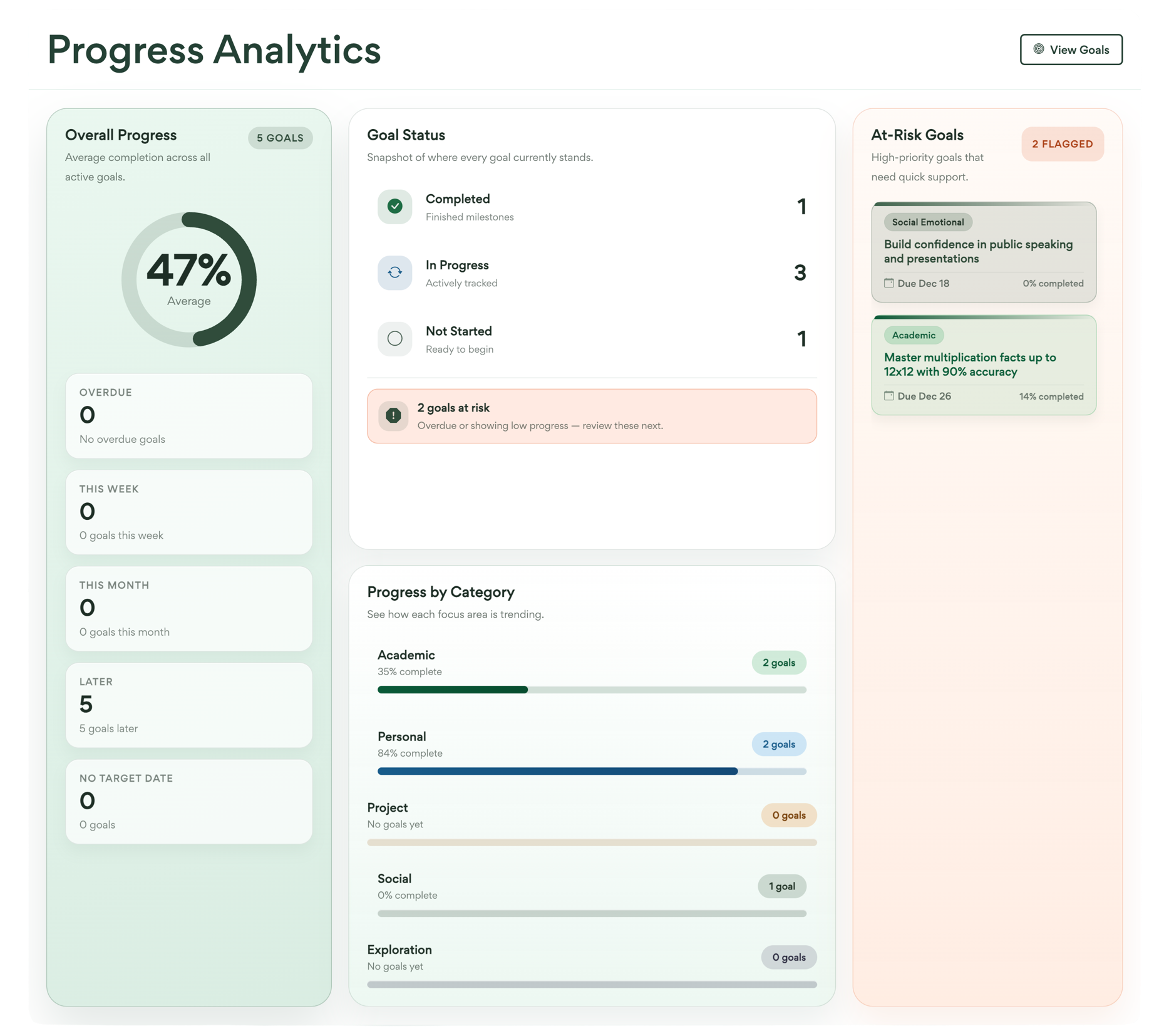
Task: Click the Social Emotional category tag
Action: coord(927,222)
